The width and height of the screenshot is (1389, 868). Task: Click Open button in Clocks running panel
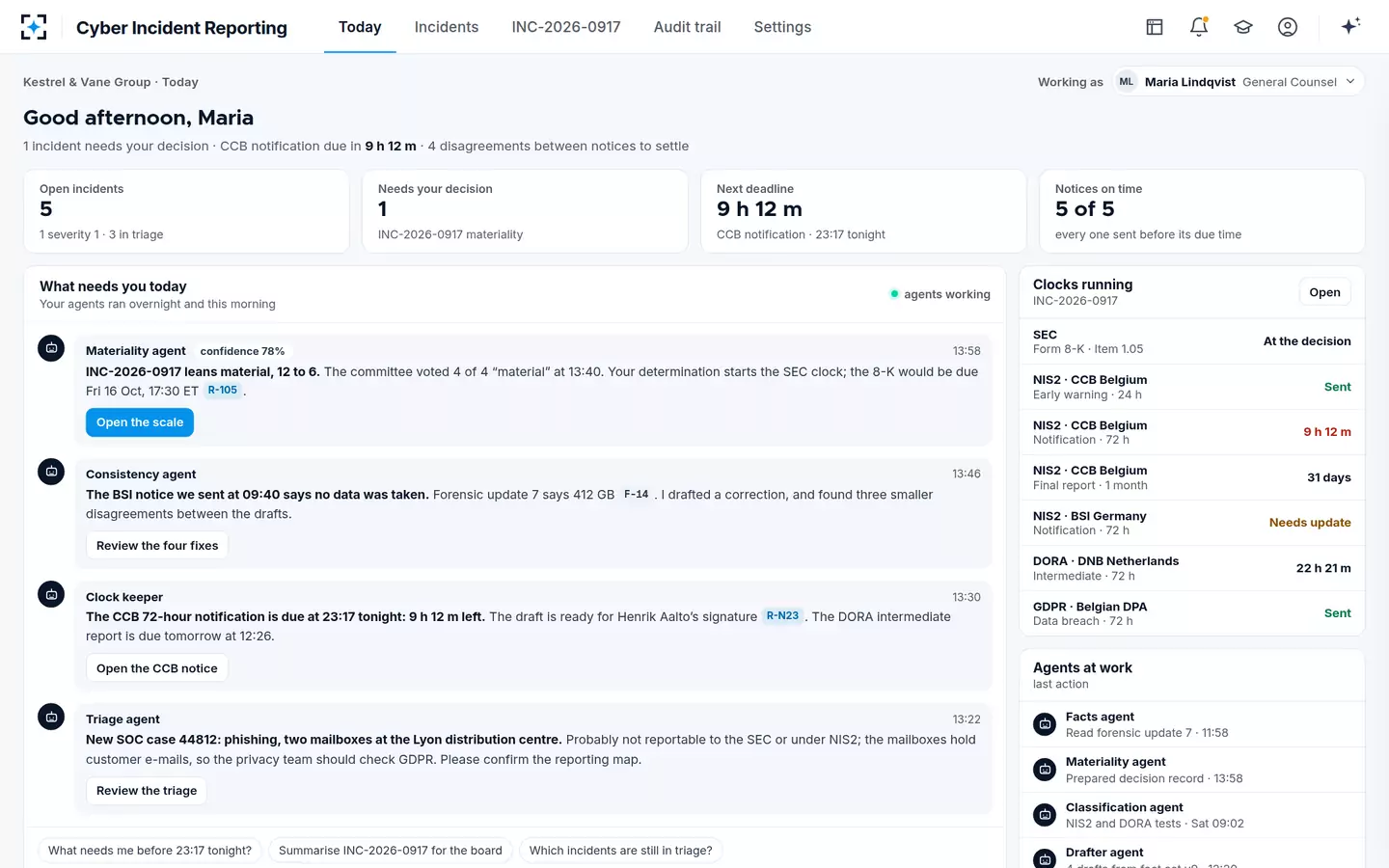(1324, 292)
